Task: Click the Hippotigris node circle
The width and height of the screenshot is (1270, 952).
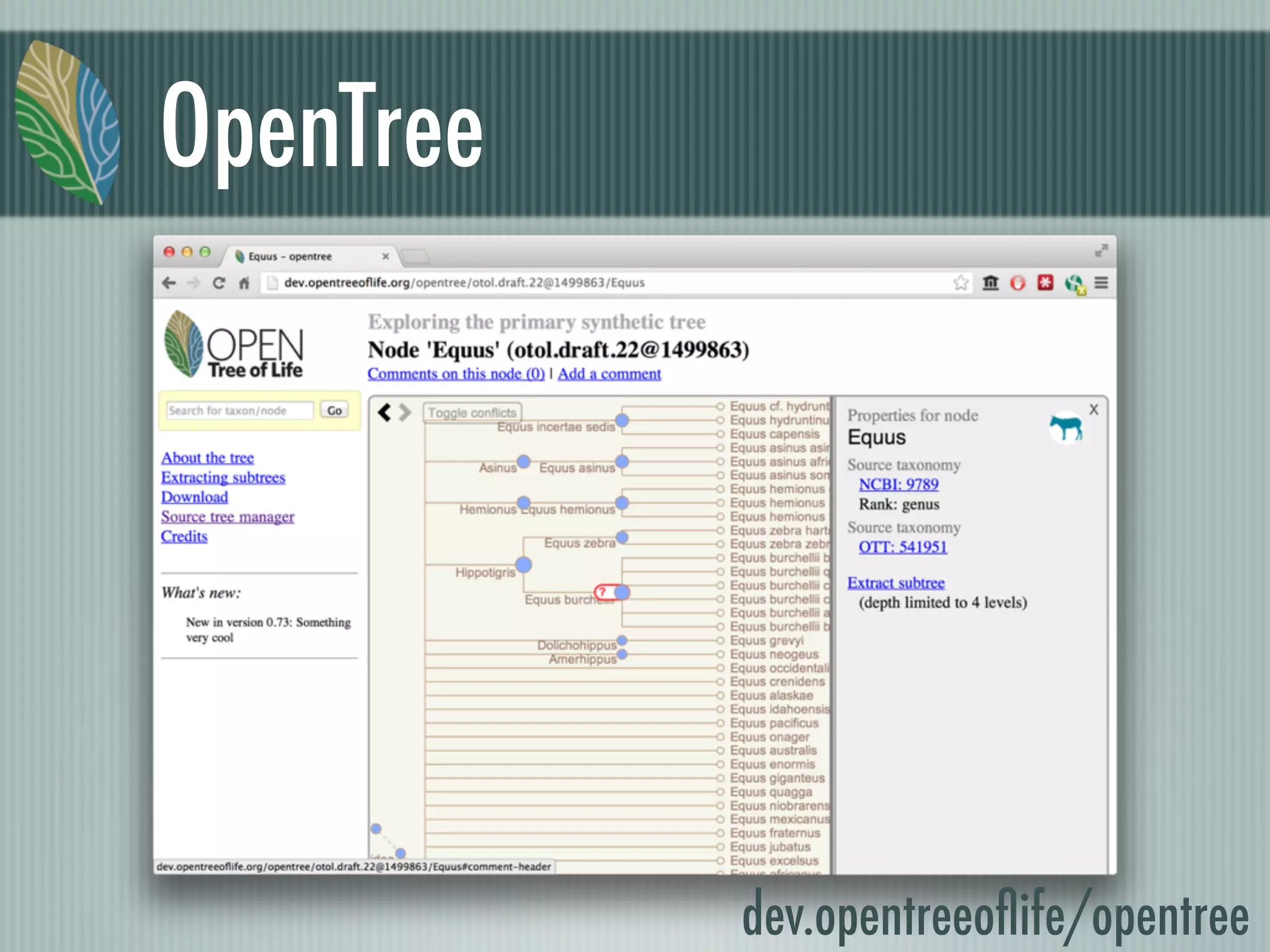Action: 523,565
